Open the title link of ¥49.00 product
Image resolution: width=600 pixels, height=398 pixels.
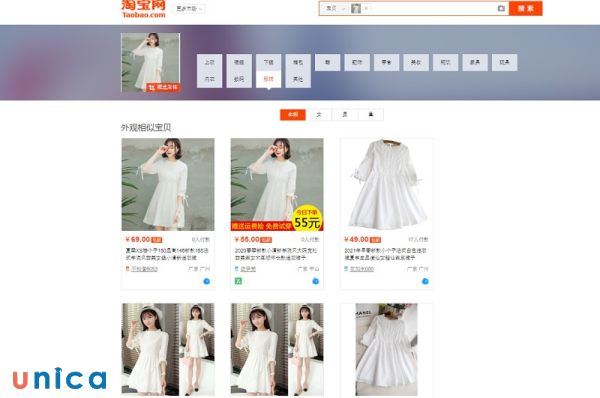[x=385, y=254]
